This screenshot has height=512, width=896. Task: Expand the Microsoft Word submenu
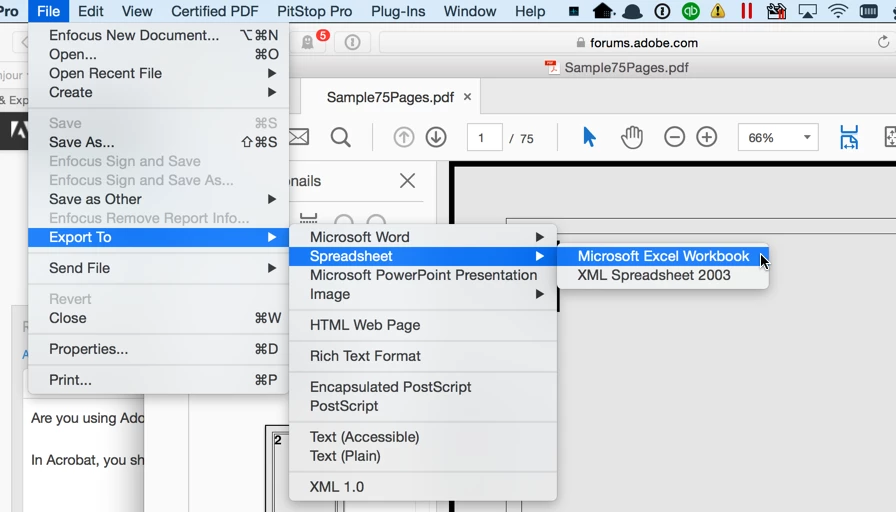[x=423, y=237]
